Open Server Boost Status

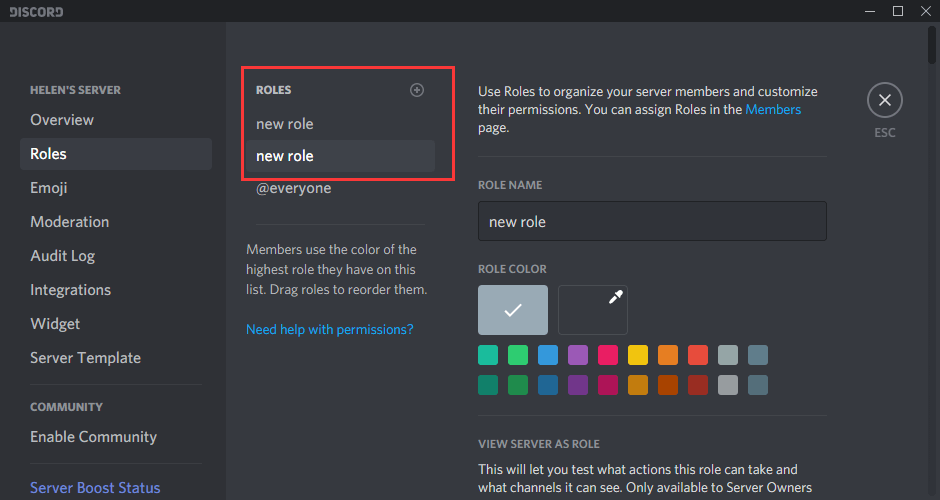95,488
